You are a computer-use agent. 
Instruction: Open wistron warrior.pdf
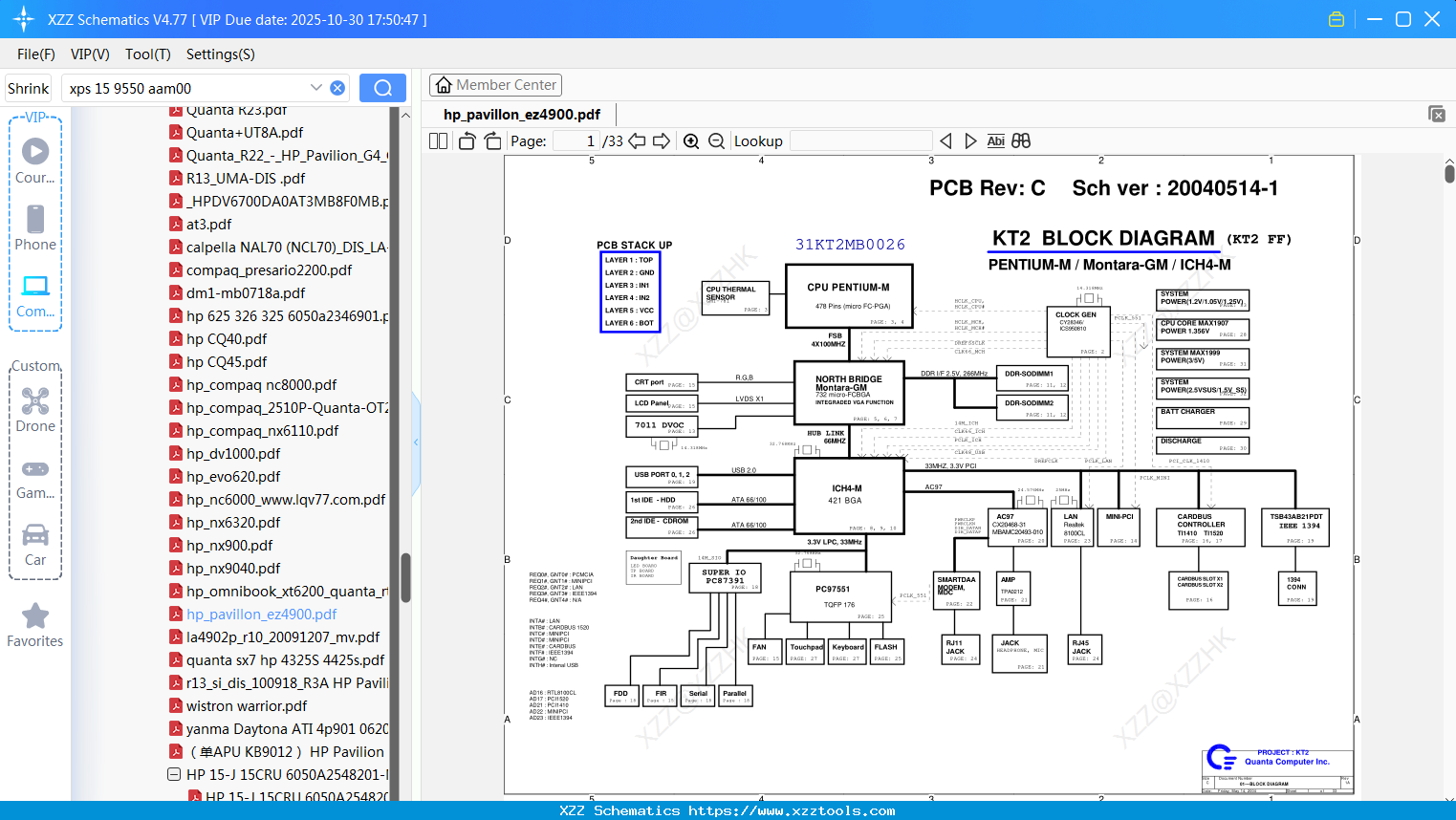(247, 706)
